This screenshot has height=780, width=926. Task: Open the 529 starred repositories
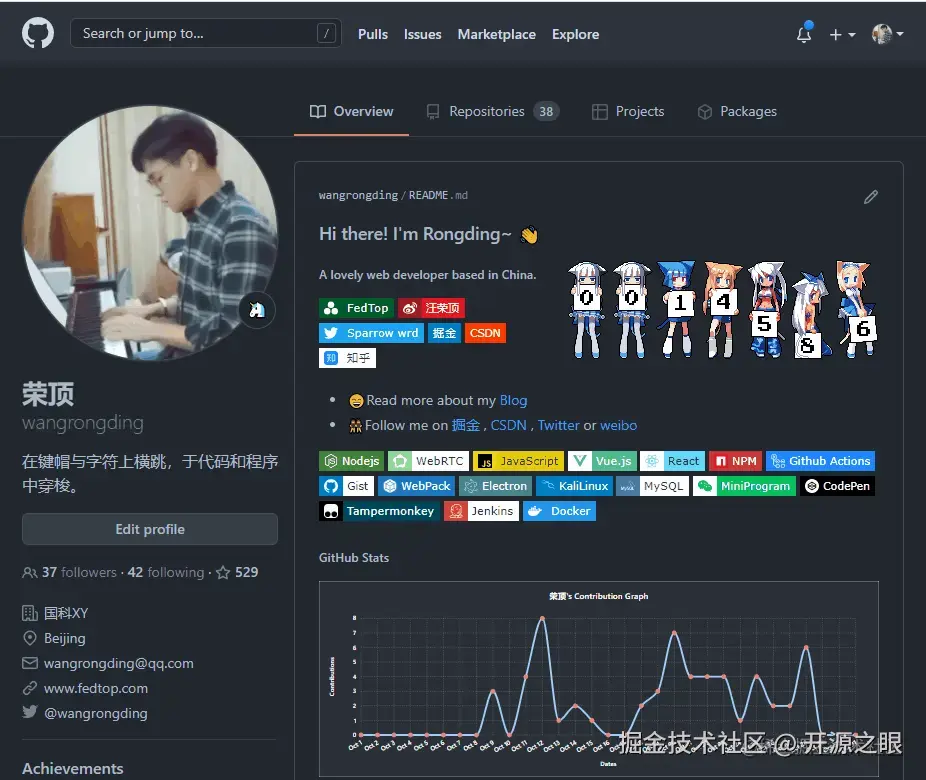point(237,572)
